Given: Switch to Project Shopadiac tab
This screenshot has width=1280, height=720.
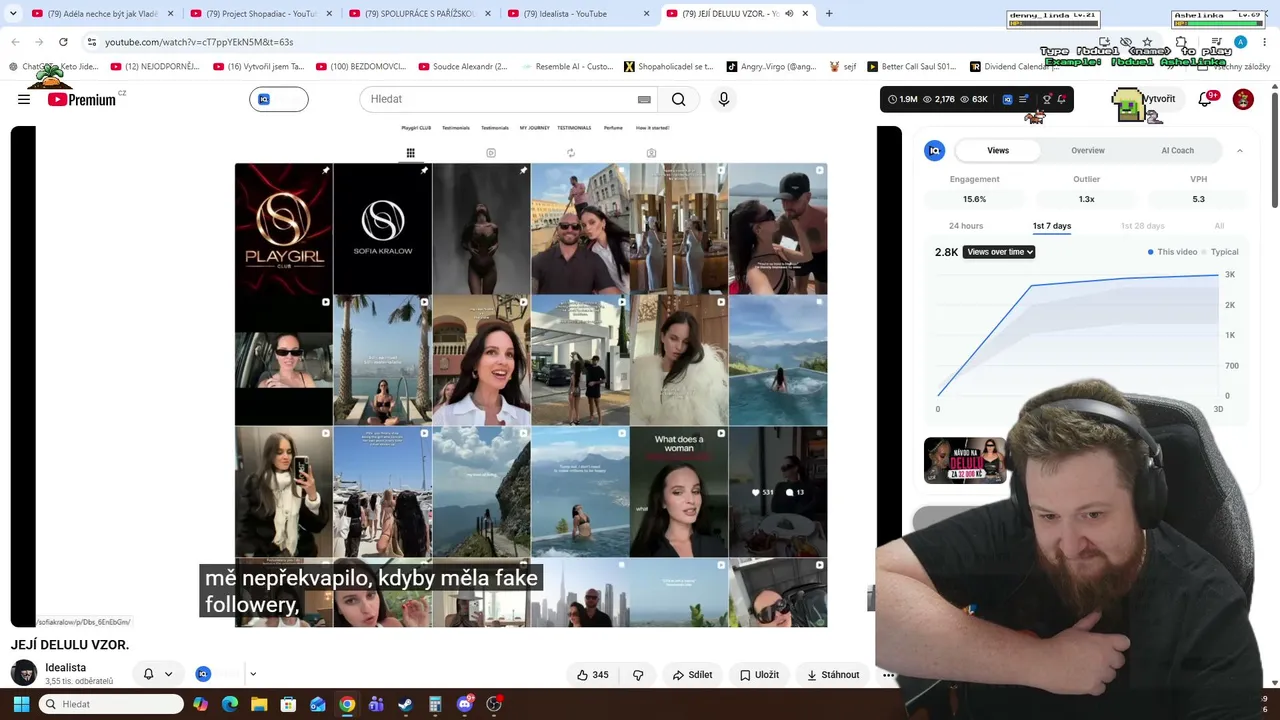Looking at the screenshot, I should coord(261,14).
